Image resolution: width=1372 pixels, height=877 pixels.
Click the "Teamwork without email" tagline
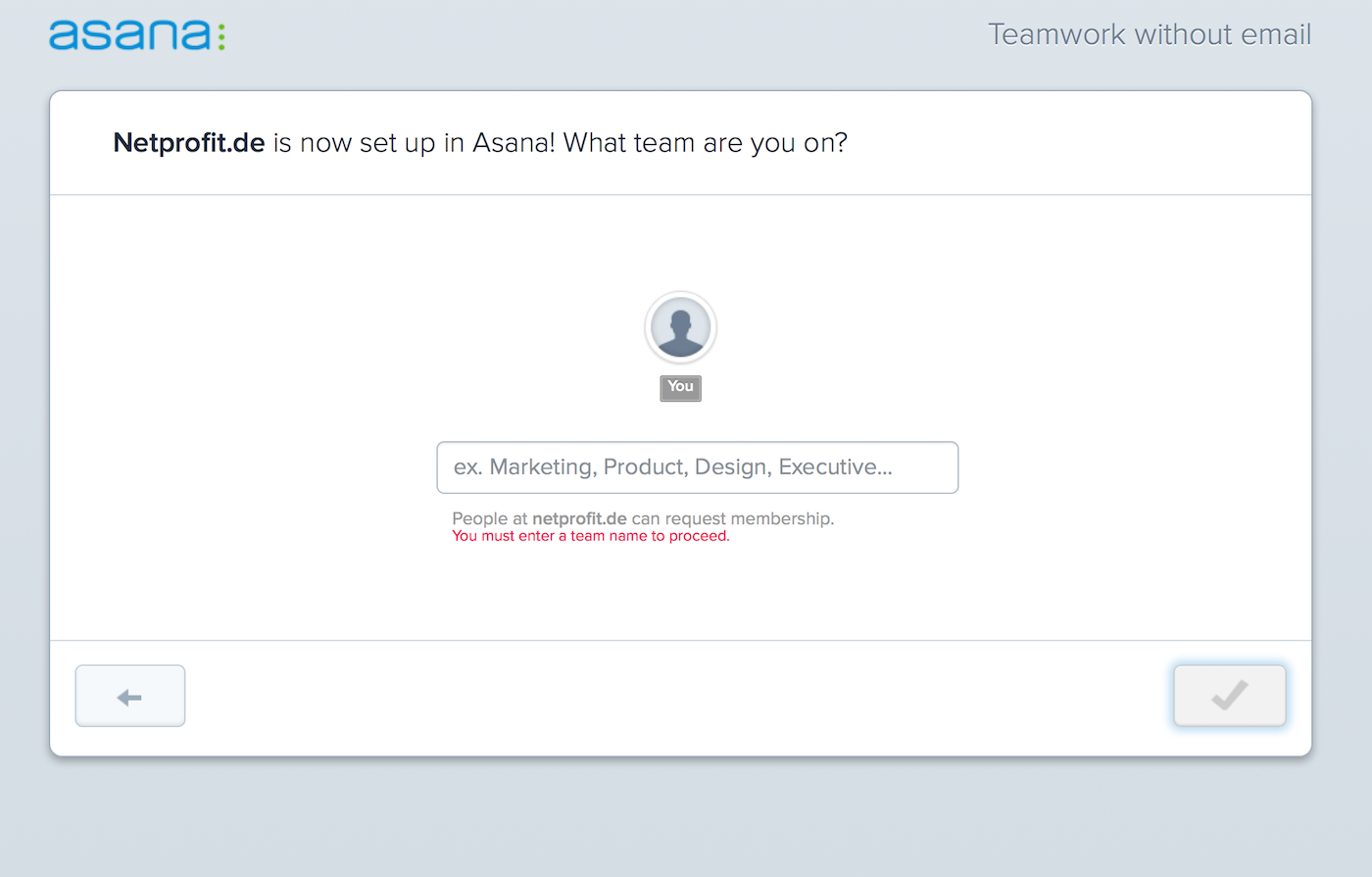click(x=1150, y=34)
